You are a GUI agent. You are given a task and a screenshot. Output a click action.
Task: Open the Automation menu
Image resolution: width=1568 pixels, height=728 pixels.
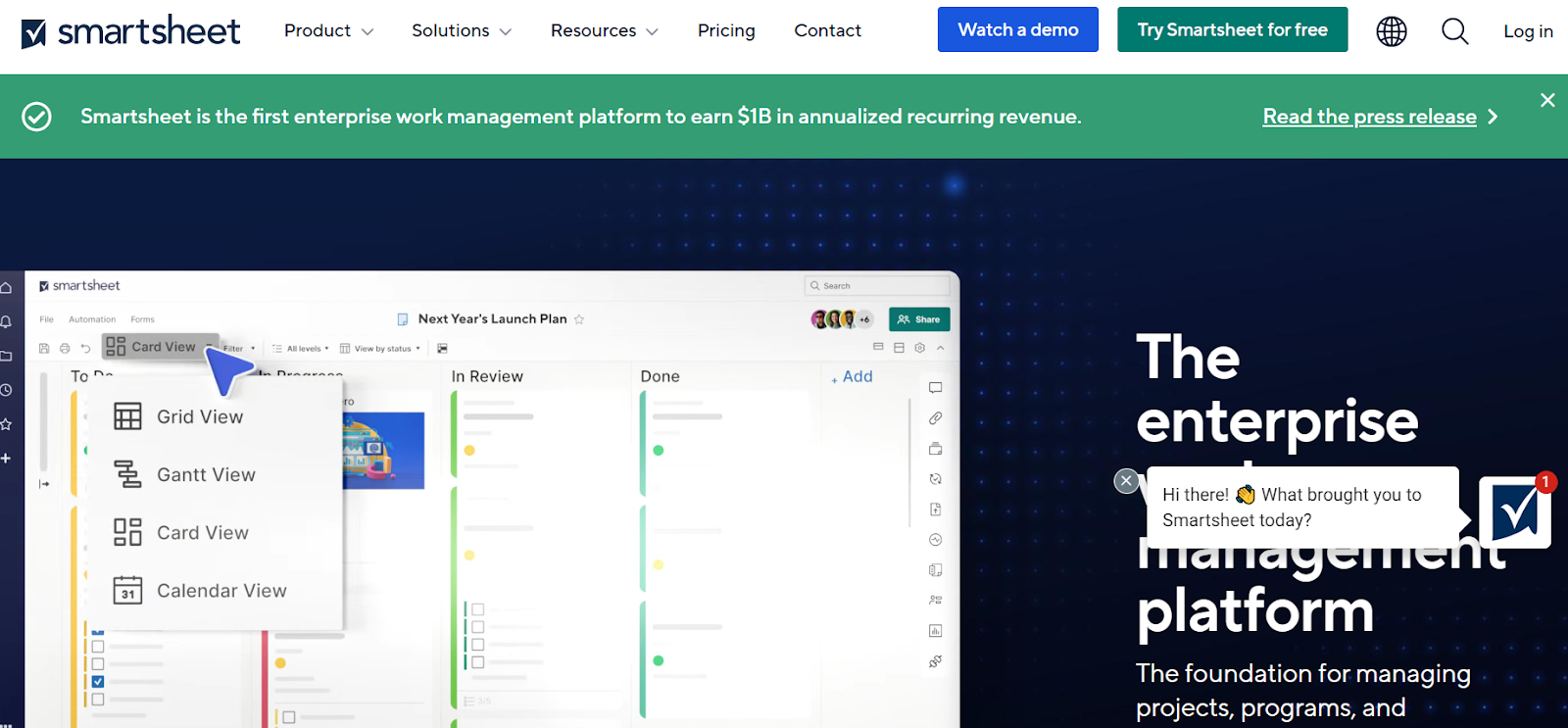pyautogui.click(x=92, y=319)
